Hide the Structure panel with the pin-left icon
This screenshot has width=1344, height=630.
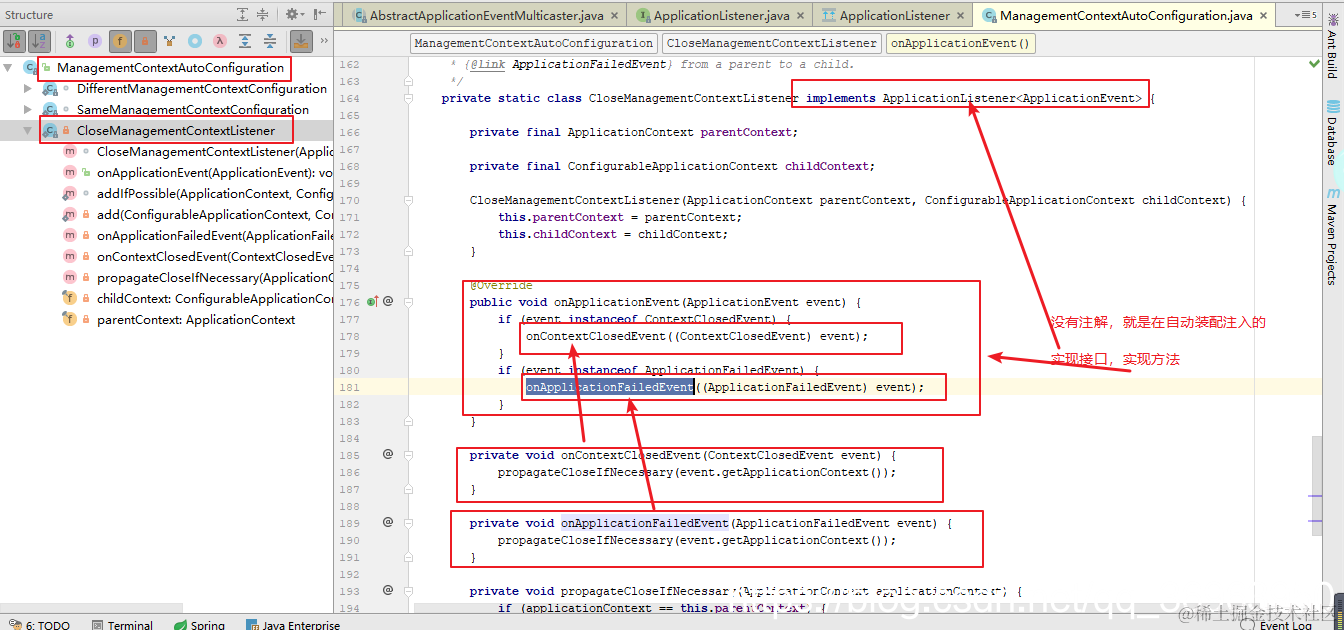(x=319, y=14)
